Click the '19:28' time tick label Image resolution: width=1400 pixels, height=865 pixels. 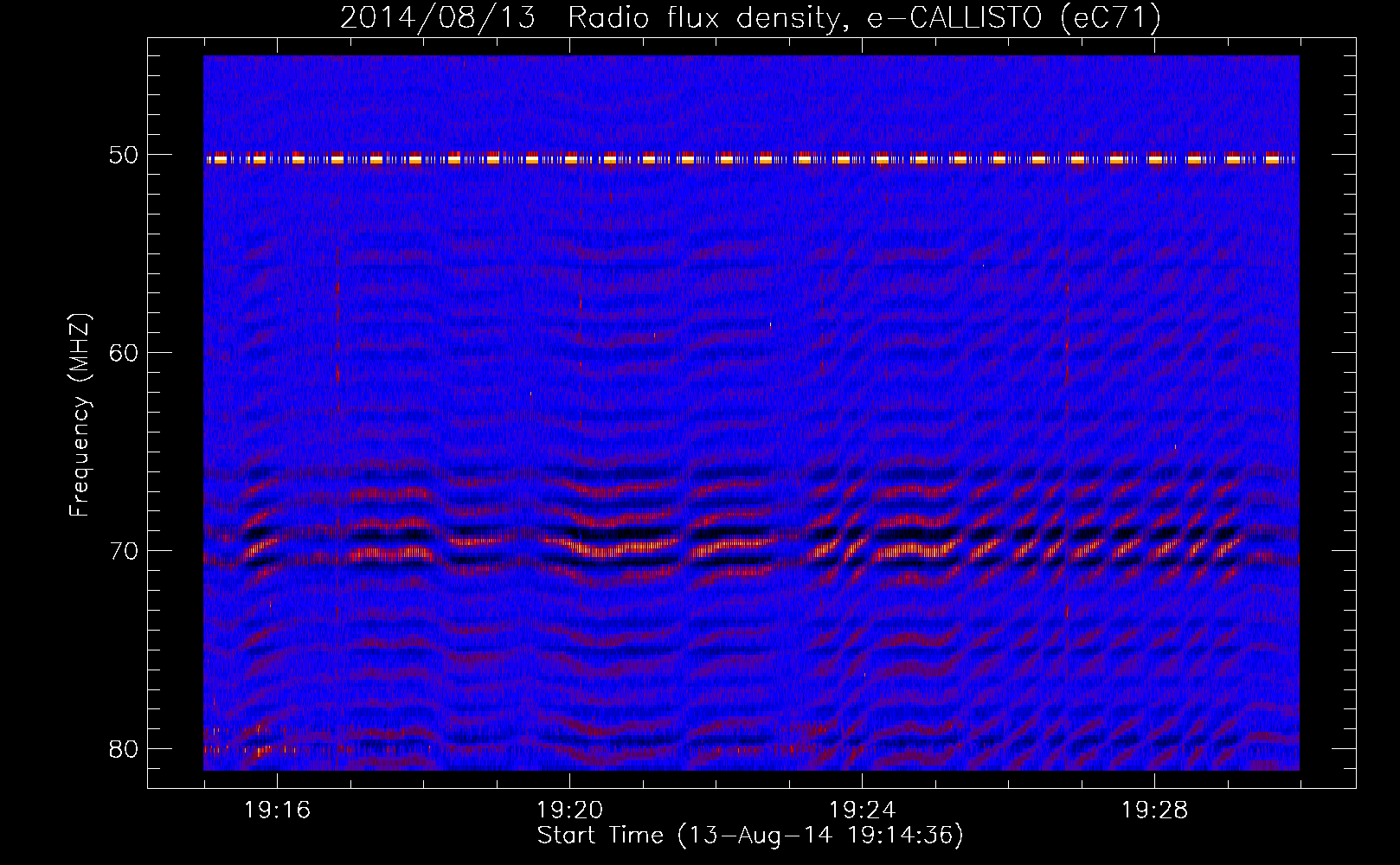(x=1154, y=811)
